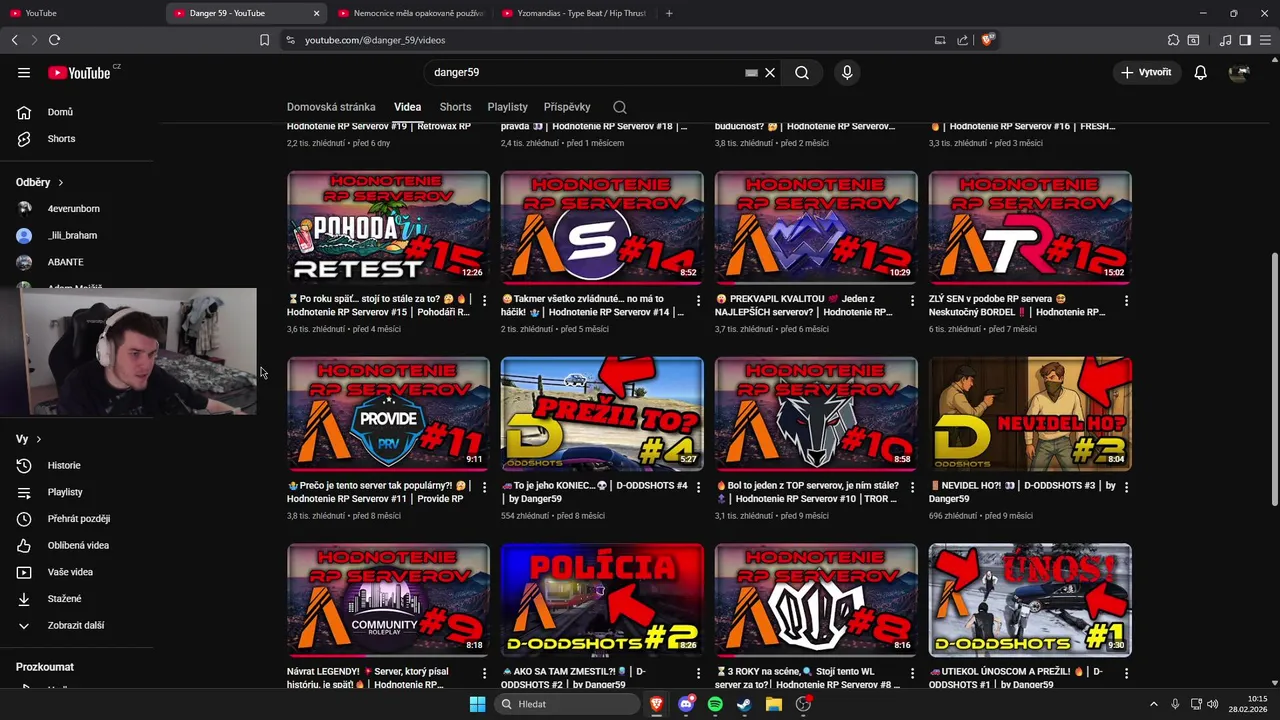1280x720 pixels.
Task: Switch to the Shorts channel tab
Action: (455, 107)
